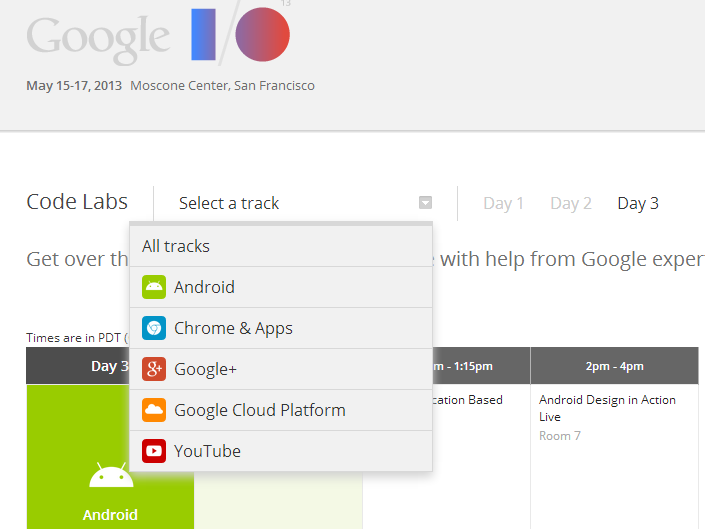Select the YouTube track entry
Viewport: 705px width, 529px height.
207,451
